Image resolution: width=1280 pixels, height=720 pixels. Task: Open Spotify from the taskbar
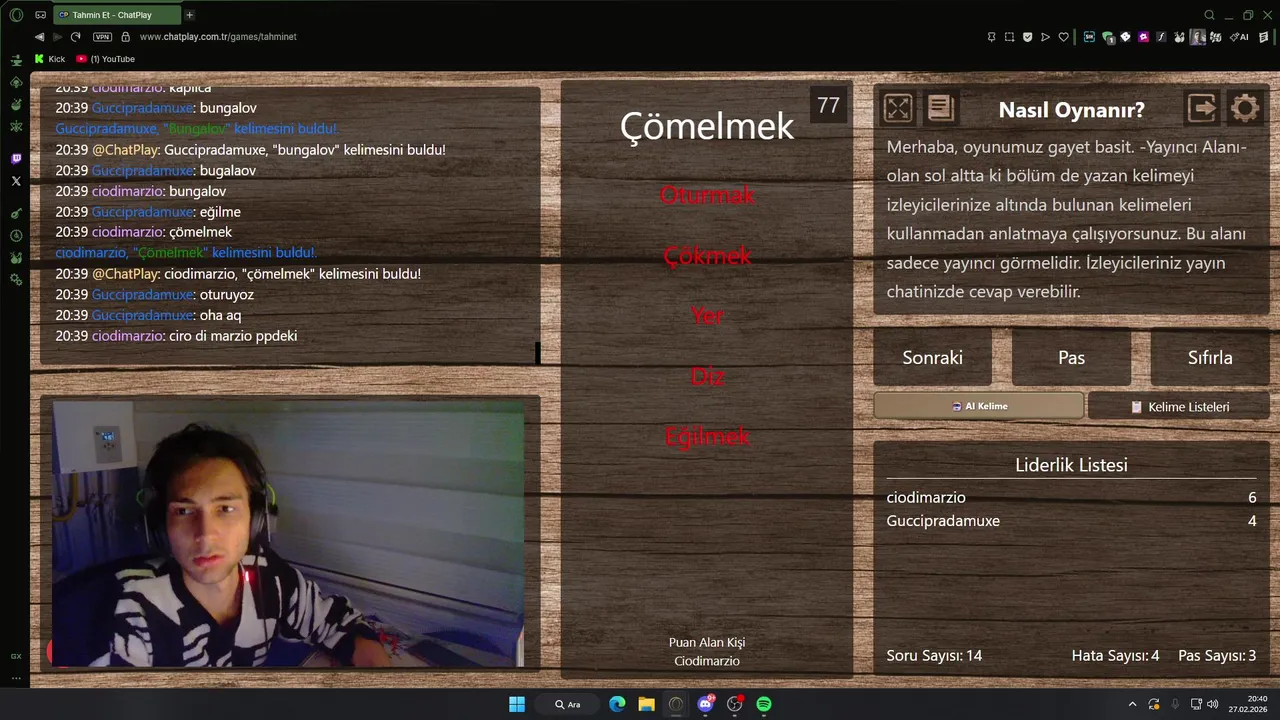764,704
